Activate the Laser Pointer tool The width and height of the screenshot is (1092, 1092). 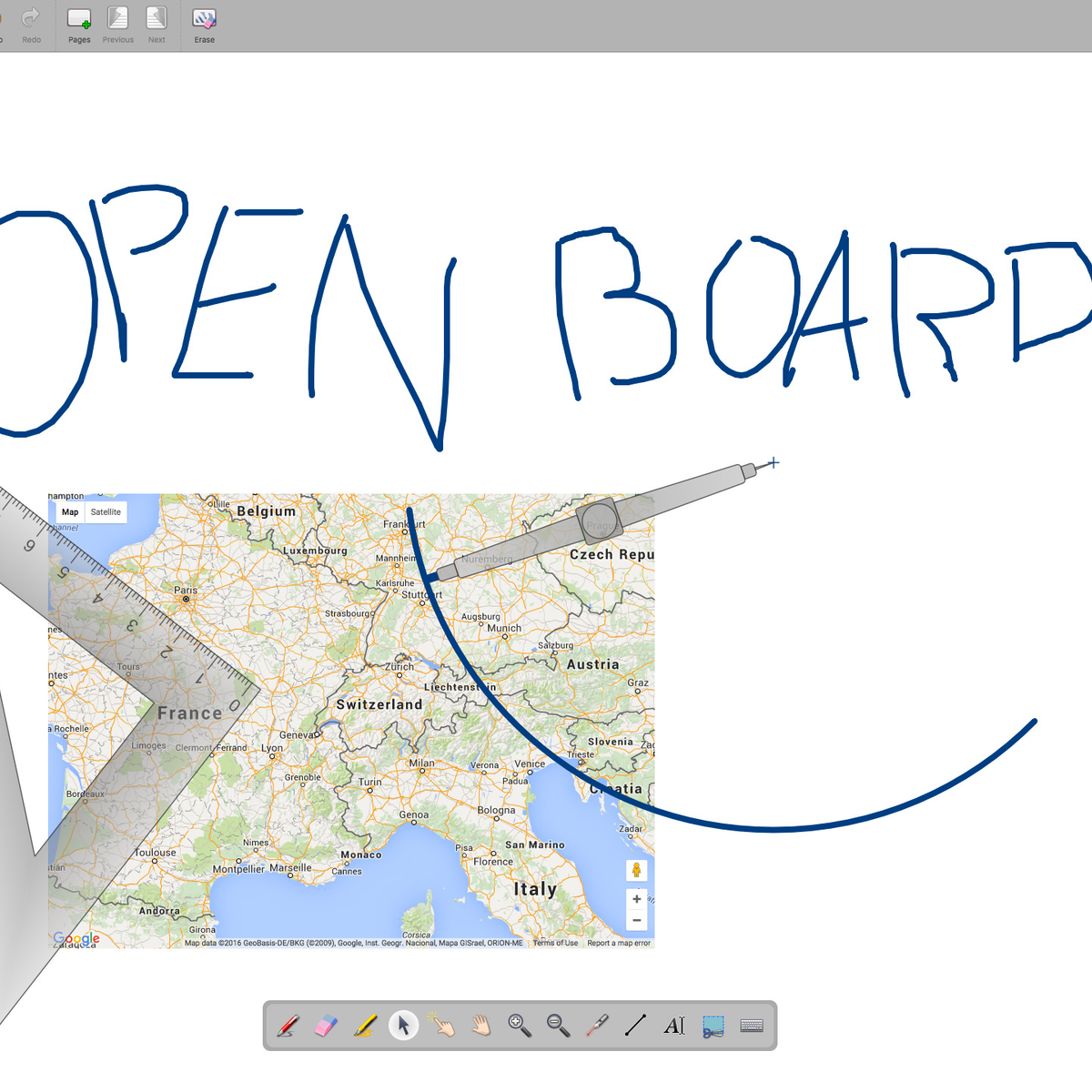(597, 1026)
